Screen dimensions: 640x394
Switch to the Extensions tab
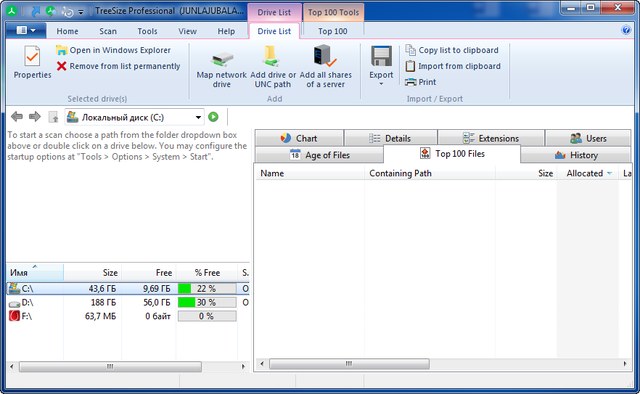tap(491, 138)
